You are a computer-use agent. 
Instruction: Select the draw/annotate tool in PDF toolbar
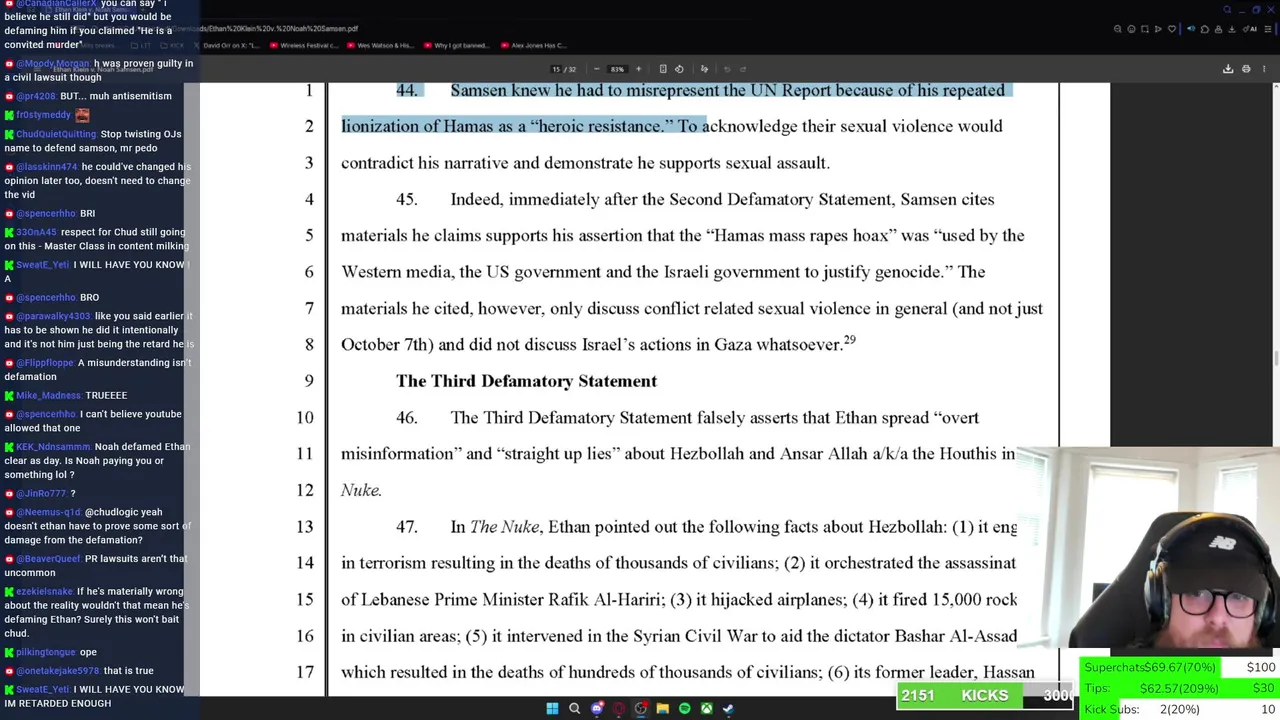click(x=704, y=69)
